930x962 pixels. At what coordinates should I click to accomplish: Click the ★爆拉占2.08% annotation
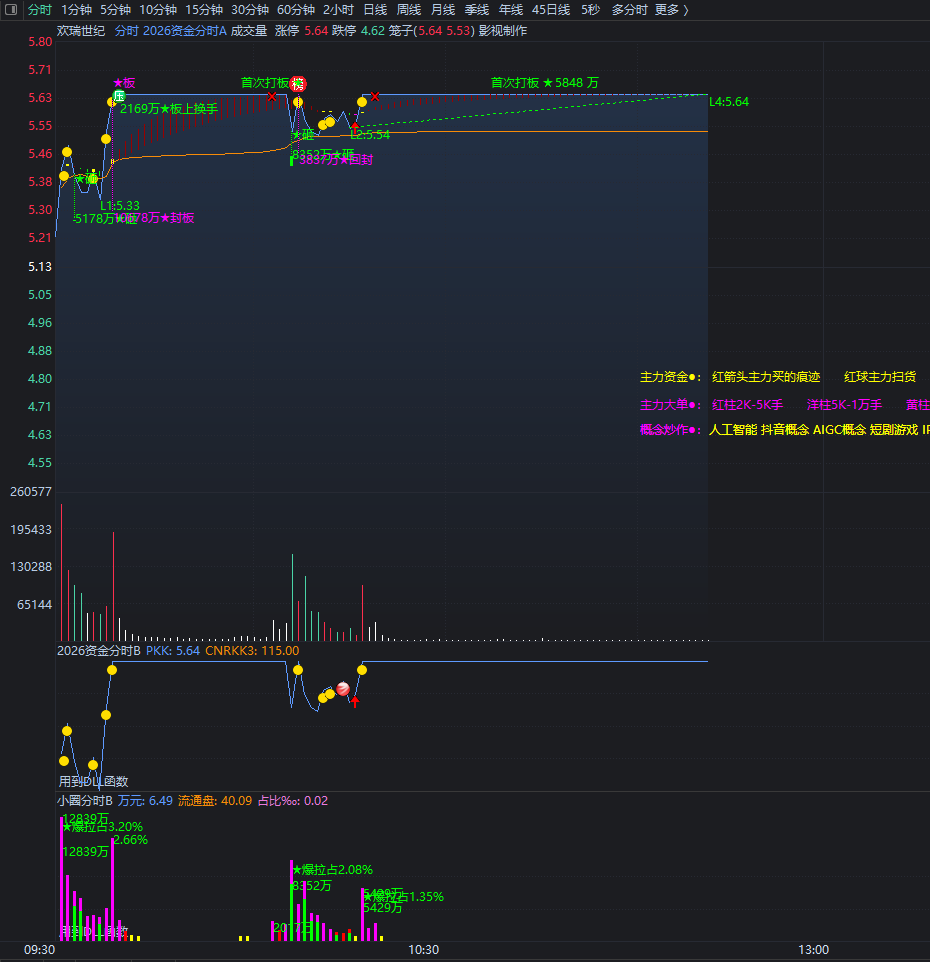pyautogui.click(x=332, y=870)
